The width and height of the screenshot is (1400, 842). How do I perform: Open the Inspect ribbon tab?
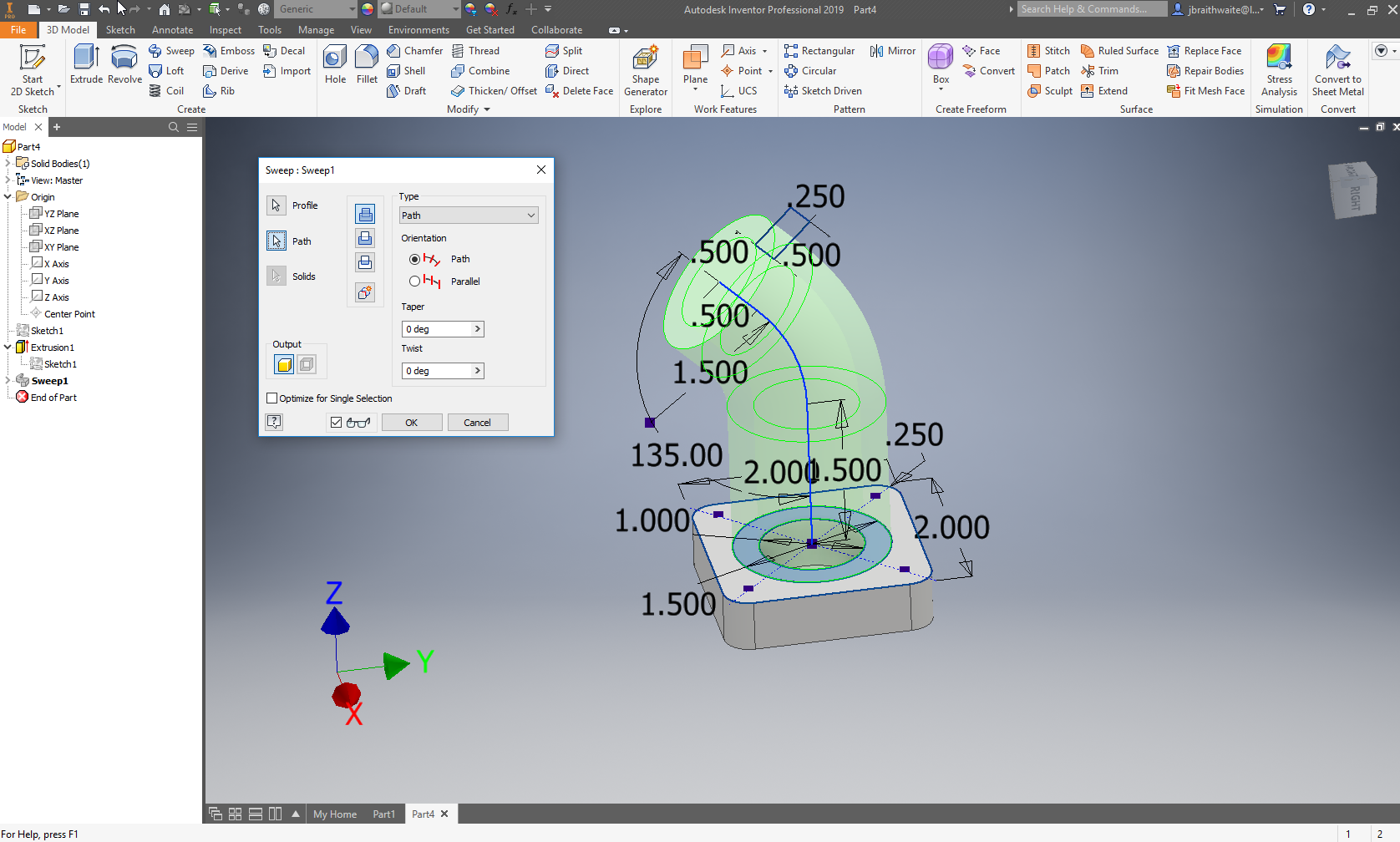(226, 30)
